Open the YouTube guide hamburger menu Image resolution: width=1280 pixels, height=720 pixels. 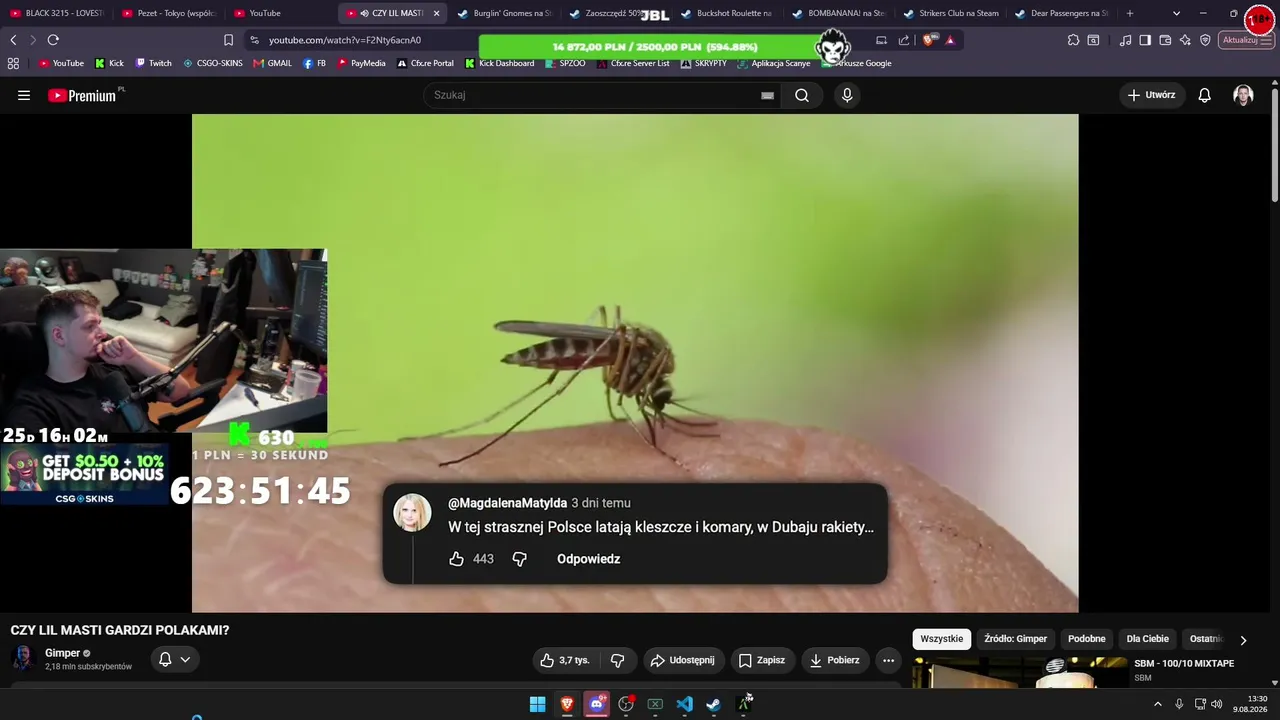[24, 95]
